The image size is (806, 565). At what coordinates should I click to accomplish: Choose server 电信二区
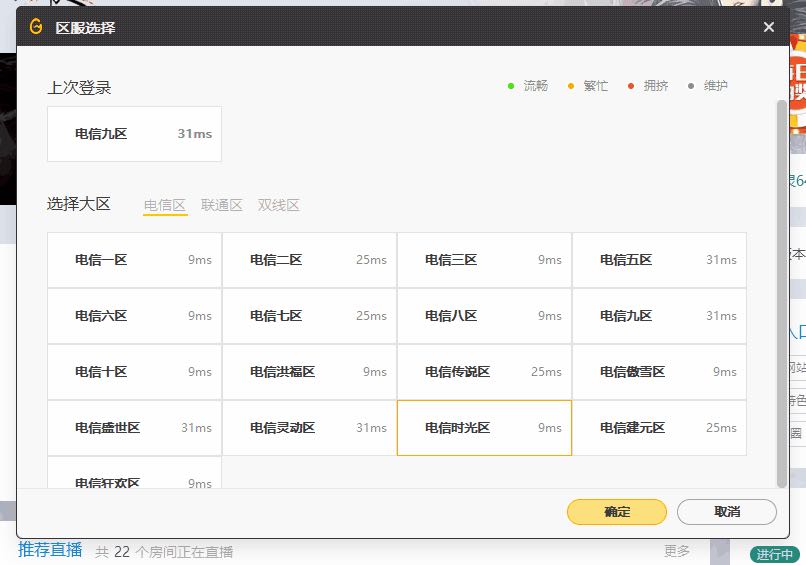(x=309, y=260)
